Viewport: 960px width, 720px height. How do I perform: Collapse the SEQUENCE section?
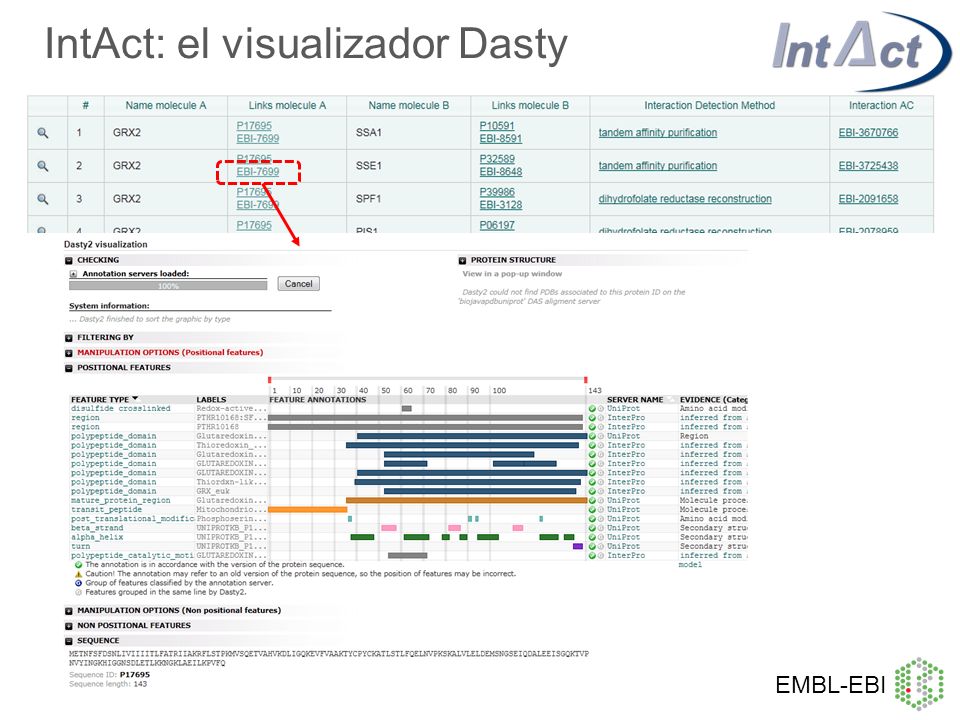(x=69, y=642)
